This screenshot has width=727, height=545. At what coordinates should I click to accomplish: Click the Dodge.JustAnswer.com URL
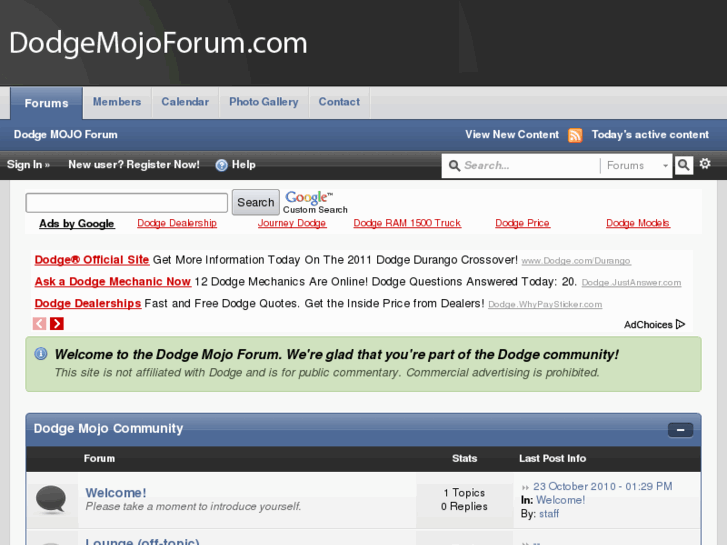tap(631, 282)
